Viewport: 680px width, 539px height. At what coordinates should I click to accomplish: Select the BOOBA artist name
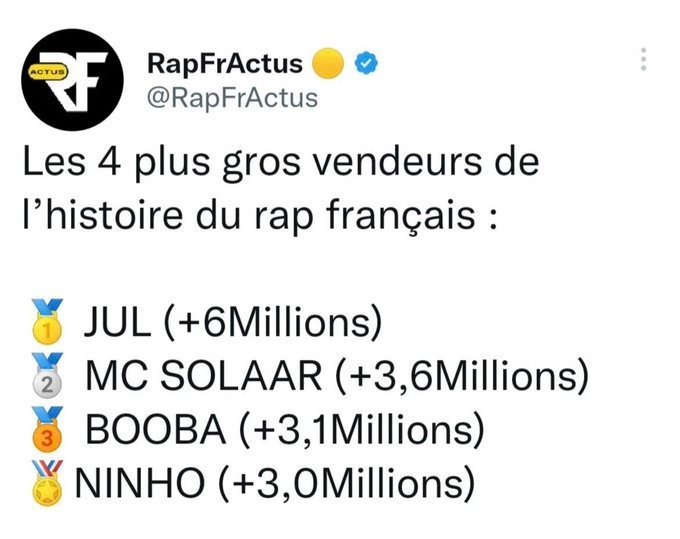(156, 429)
